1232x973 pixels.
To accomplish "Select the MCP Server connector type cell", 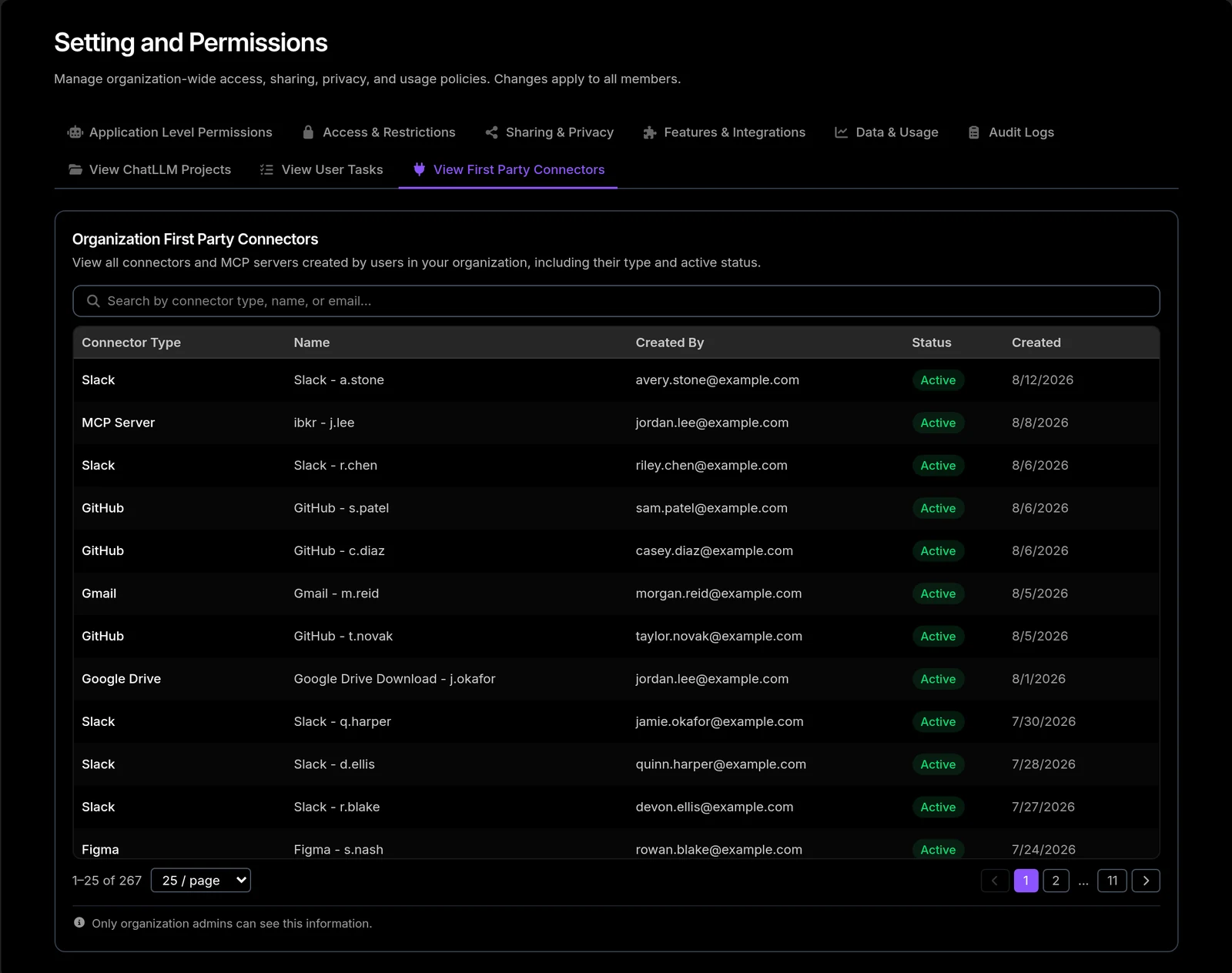I will pyautogui.click(x=119, y=423).
